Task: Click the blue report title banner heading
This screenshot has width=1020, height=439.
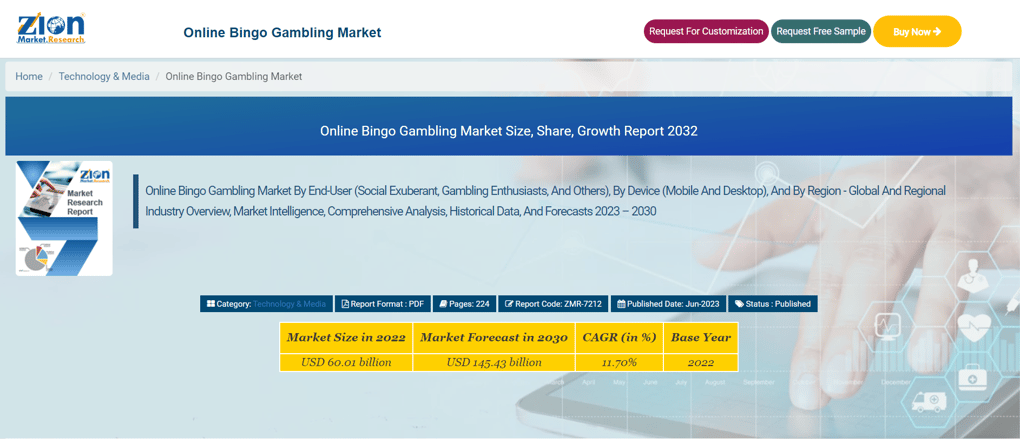Action: 509,131
